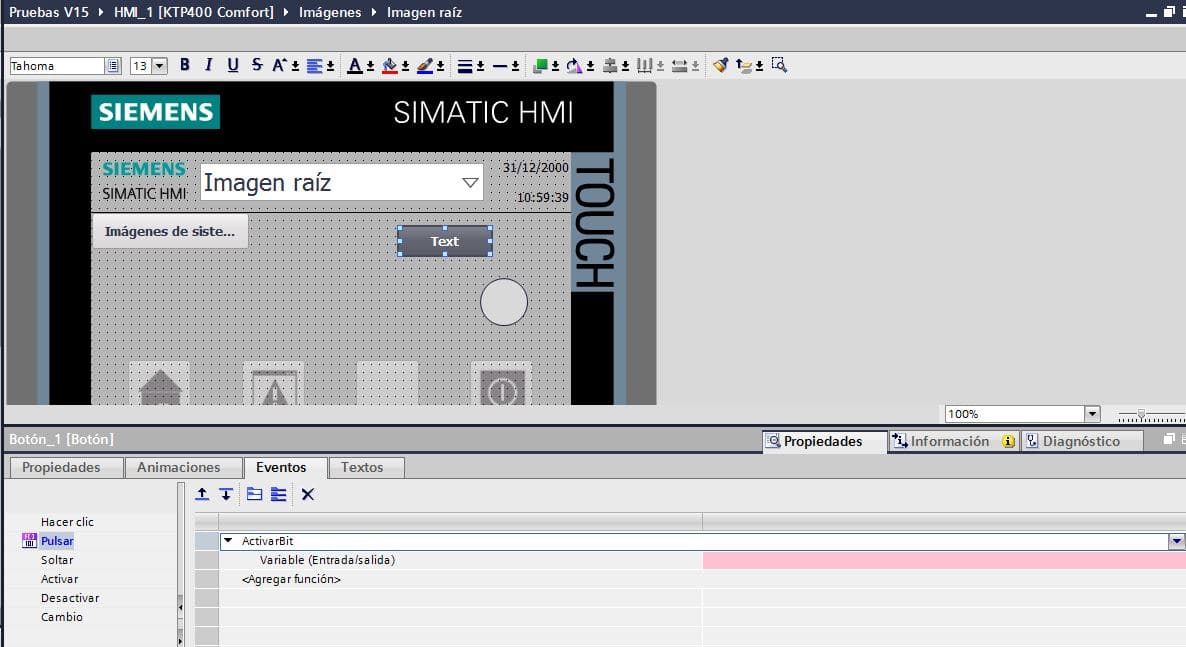1186x647 pixels.
Task: Click the text alignment icon
Action: [315, 66]
